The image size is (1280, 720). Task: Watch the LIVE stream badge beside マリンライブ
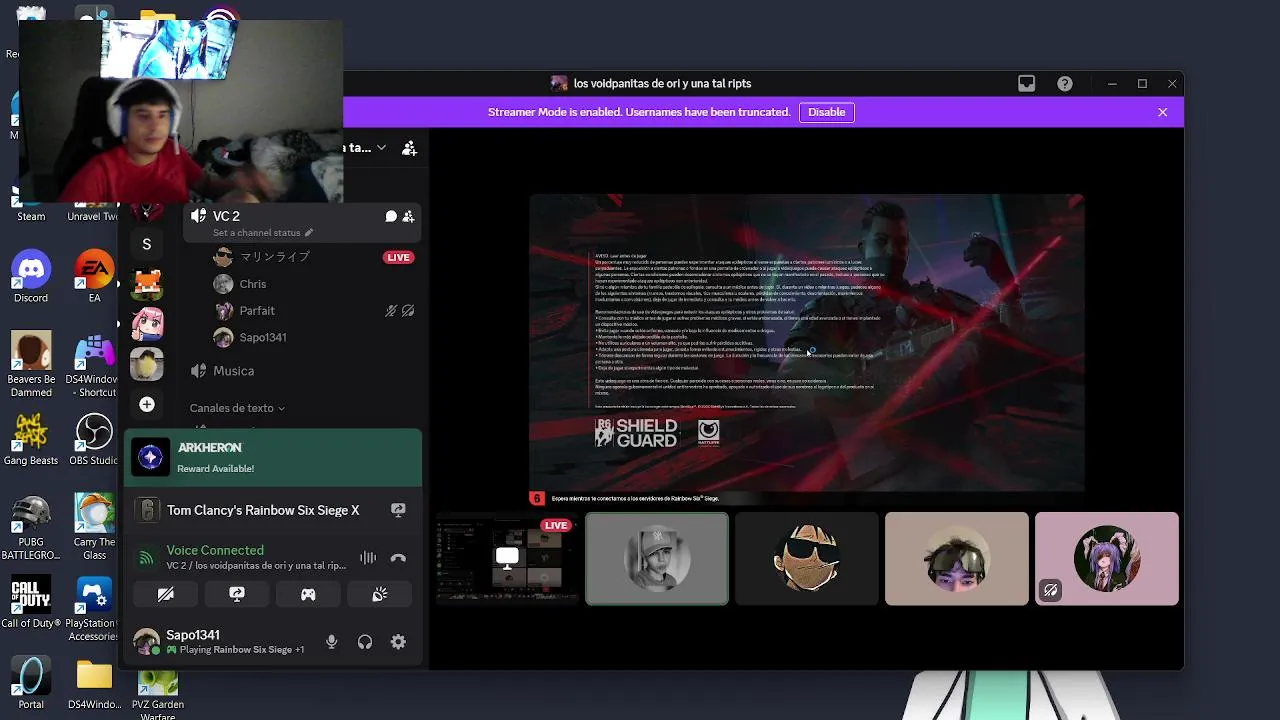398,257
